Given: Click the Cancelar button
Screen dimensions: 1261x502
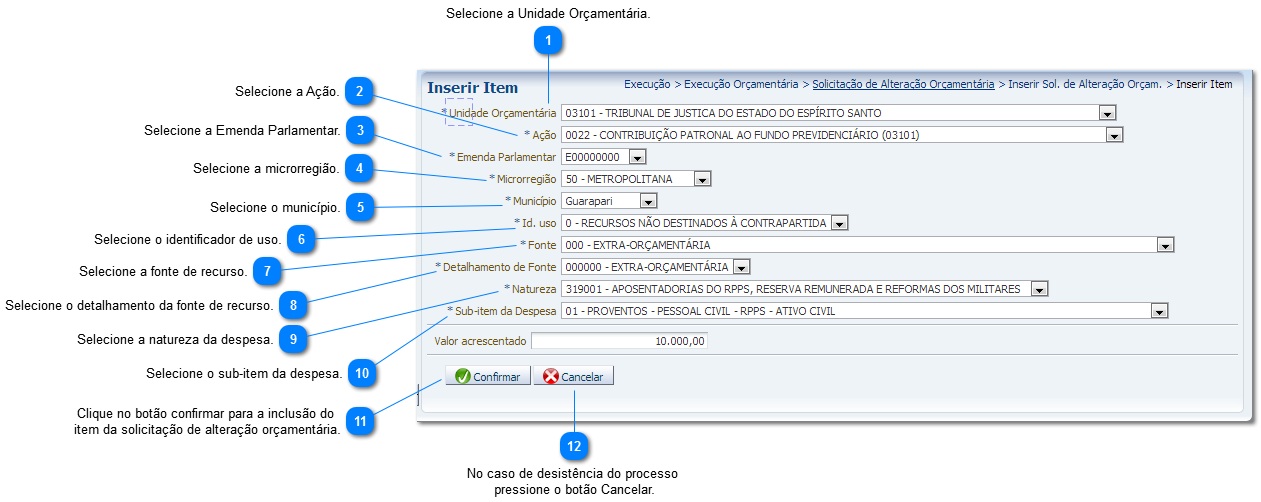Looking at the screenshot, I should pos(573,377).
